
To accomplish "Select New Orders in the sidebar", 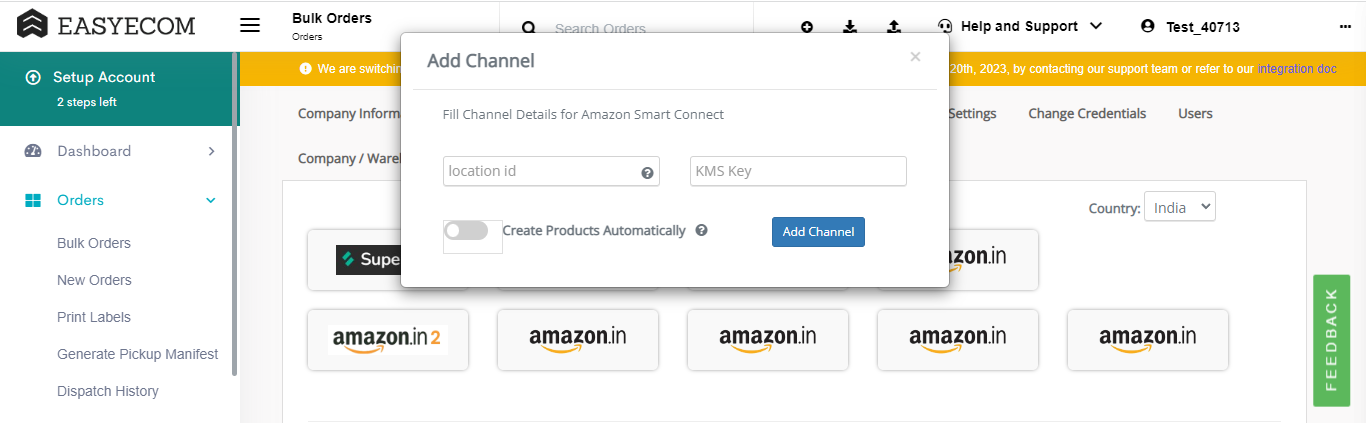I will coord(94,280).
